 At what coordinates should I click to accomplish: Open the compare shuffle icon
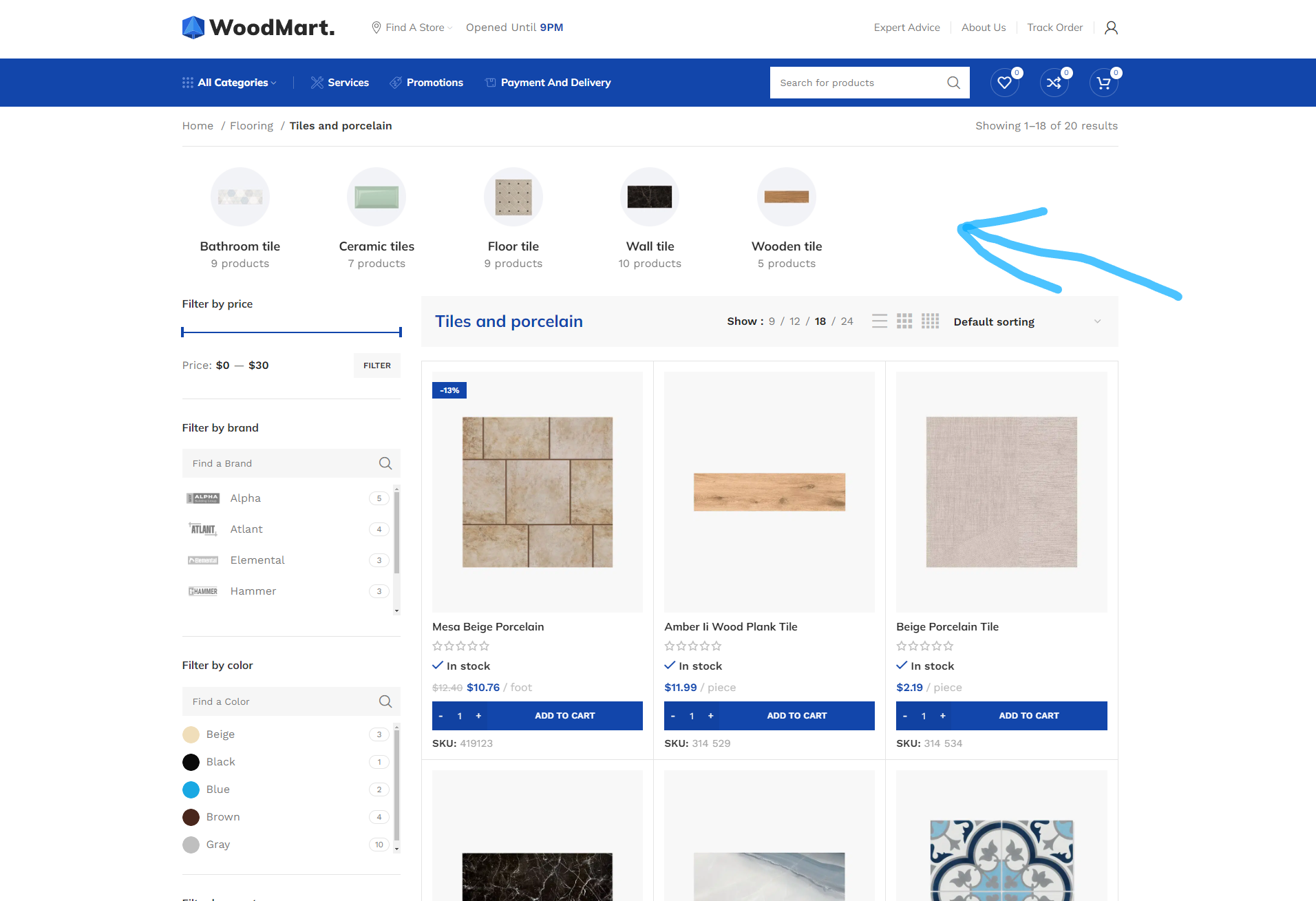(x=1054, y=83)
